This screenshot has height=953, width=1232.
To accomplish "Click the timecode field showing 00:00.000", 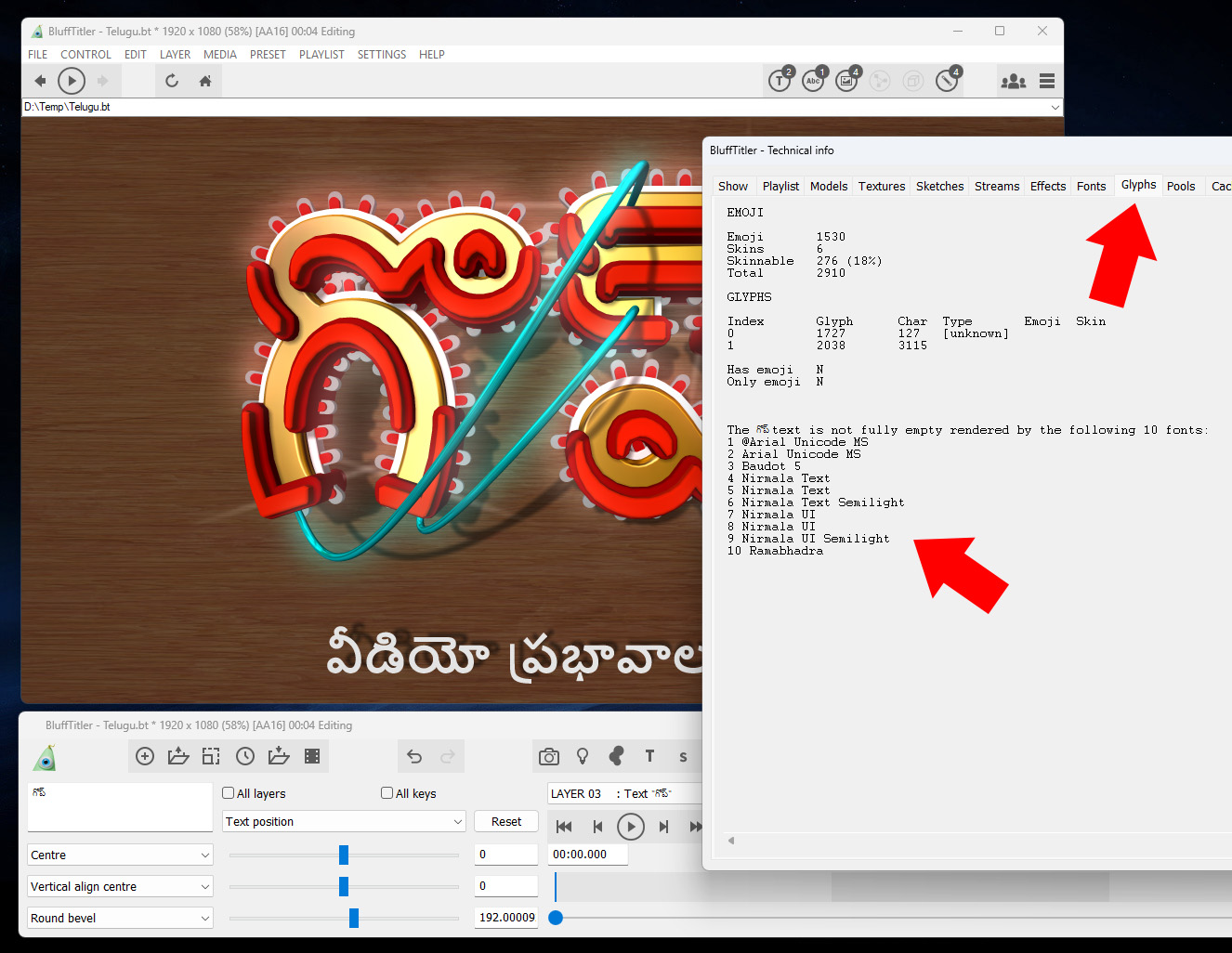I will (588, 855).
